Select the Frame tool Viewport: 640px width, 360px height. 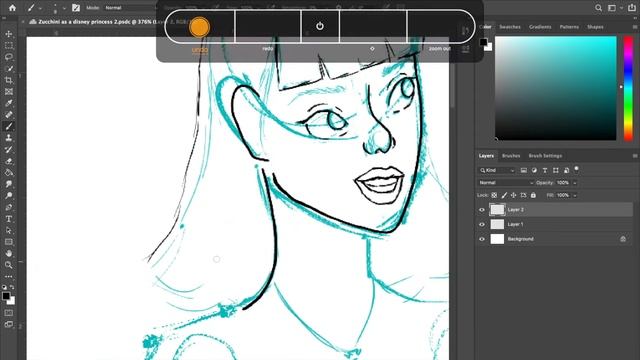pyautogui.click(x=9, y=92)
